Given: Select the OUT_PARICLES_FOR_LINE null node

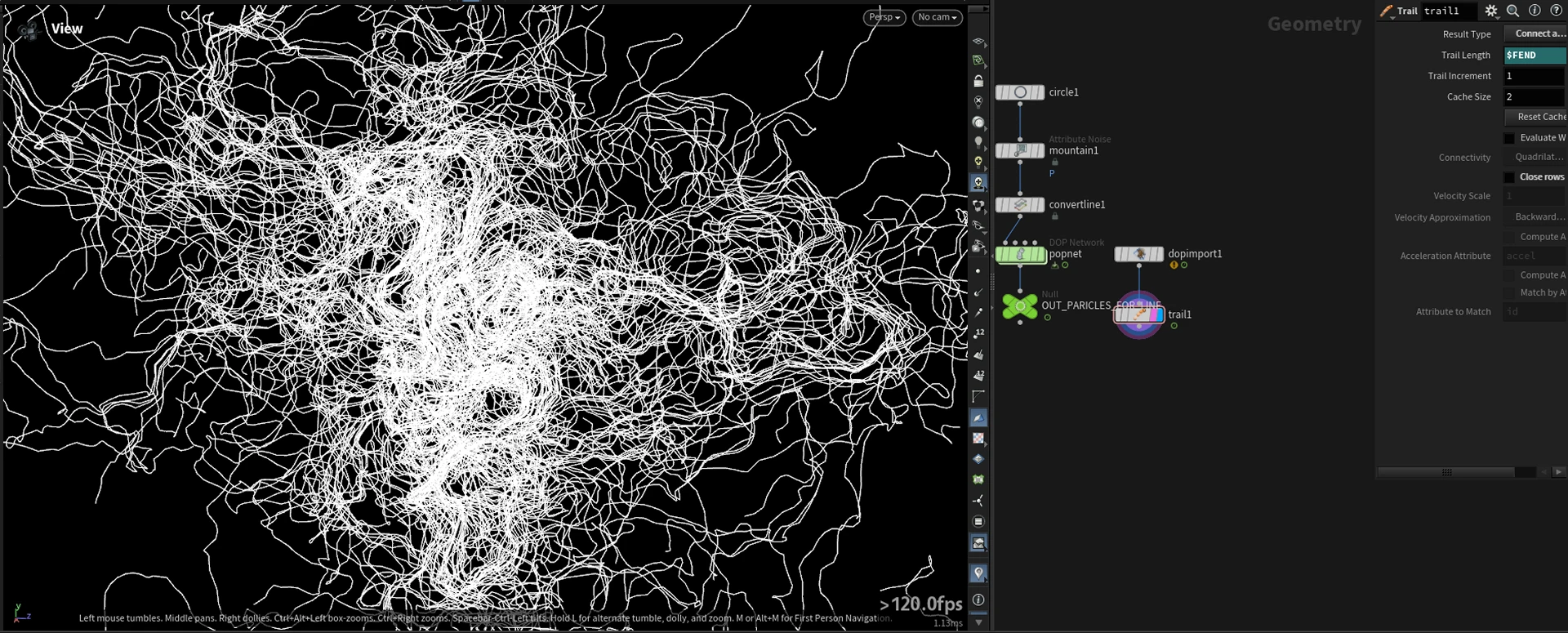Looking at the screenshot, I should (x=1020, y=306).
